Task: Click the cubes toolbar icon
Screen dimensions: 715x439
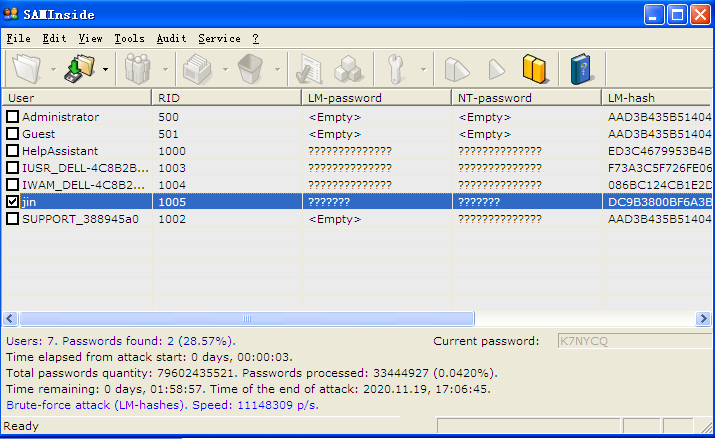Action: pos(349,69)
